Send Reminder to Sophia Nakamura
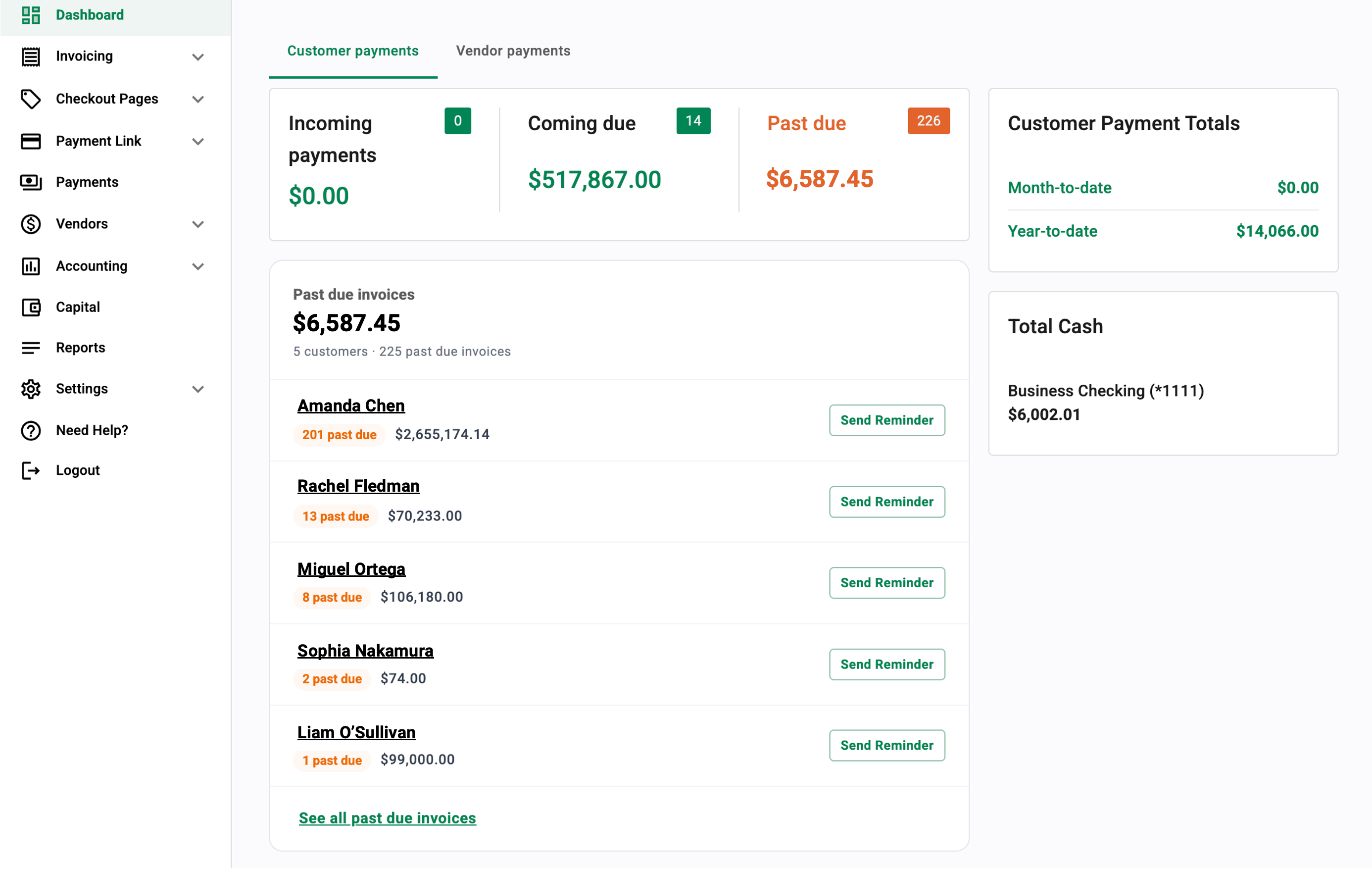 (x=886, y=664)
